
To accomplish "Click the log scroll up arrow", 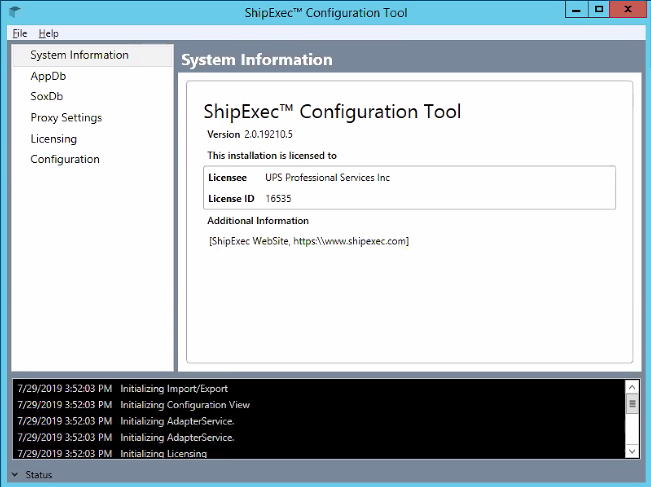I will pos(631,387).
